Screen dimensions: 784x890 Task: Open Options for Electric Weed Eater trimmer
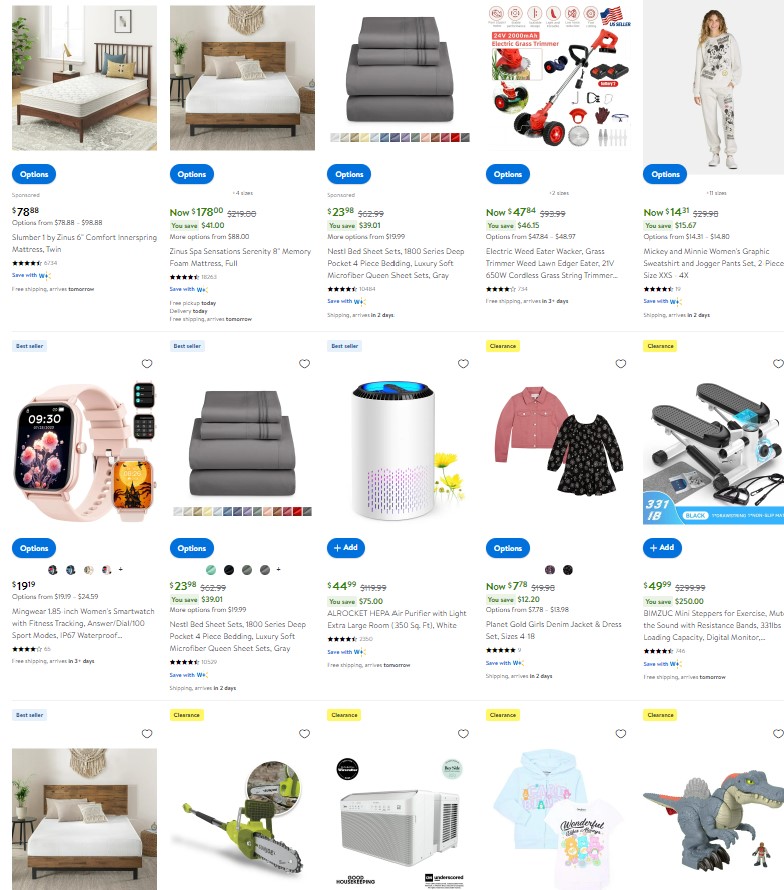click(x=508, y=174)
